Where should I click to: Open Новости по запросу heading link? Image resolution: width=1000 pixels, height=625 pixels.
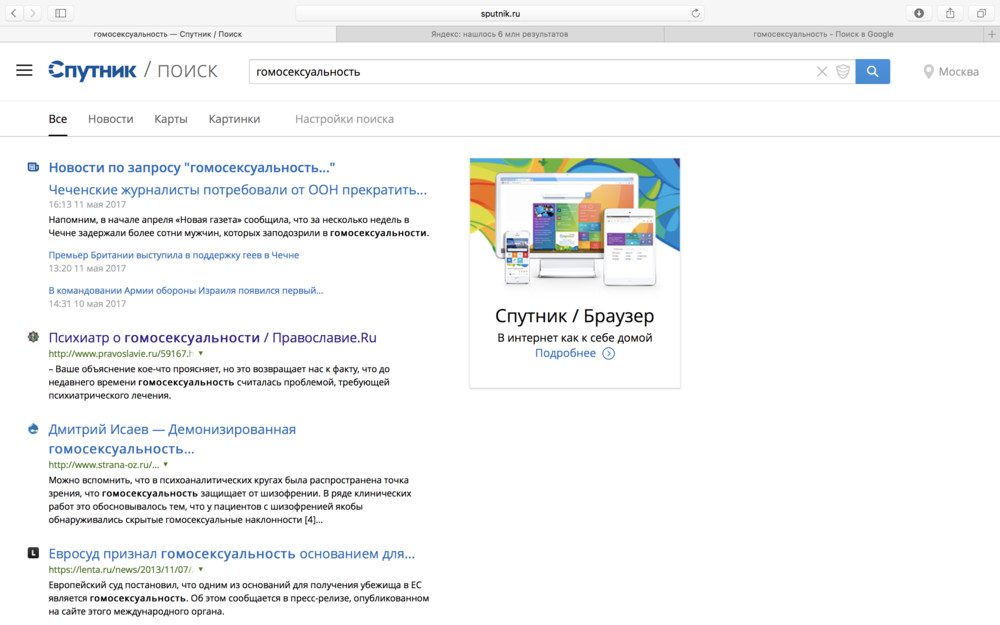[x=191, y=168]
